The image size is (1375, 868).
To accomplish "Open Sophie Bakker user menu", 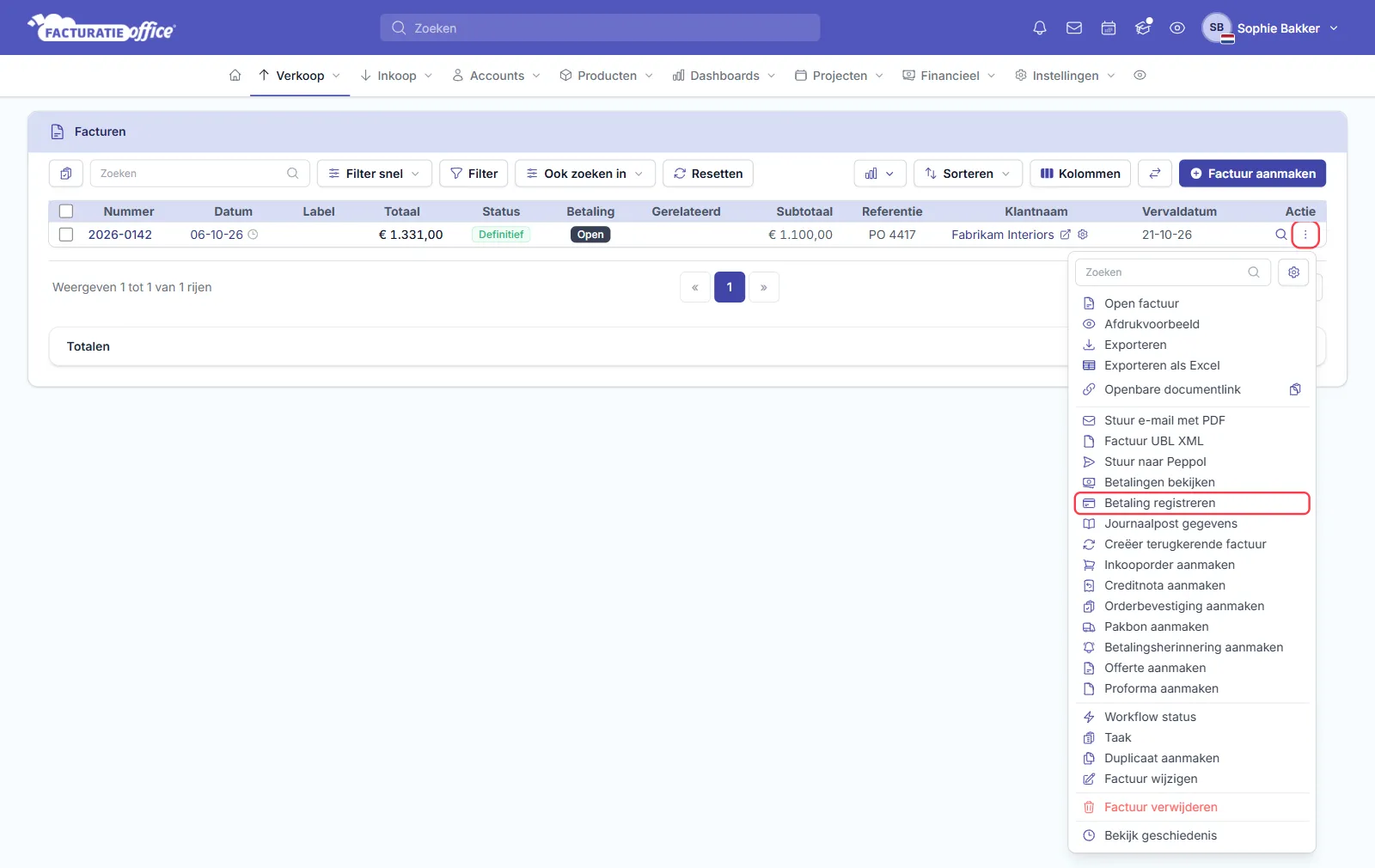I will [x=1270, y=28].
